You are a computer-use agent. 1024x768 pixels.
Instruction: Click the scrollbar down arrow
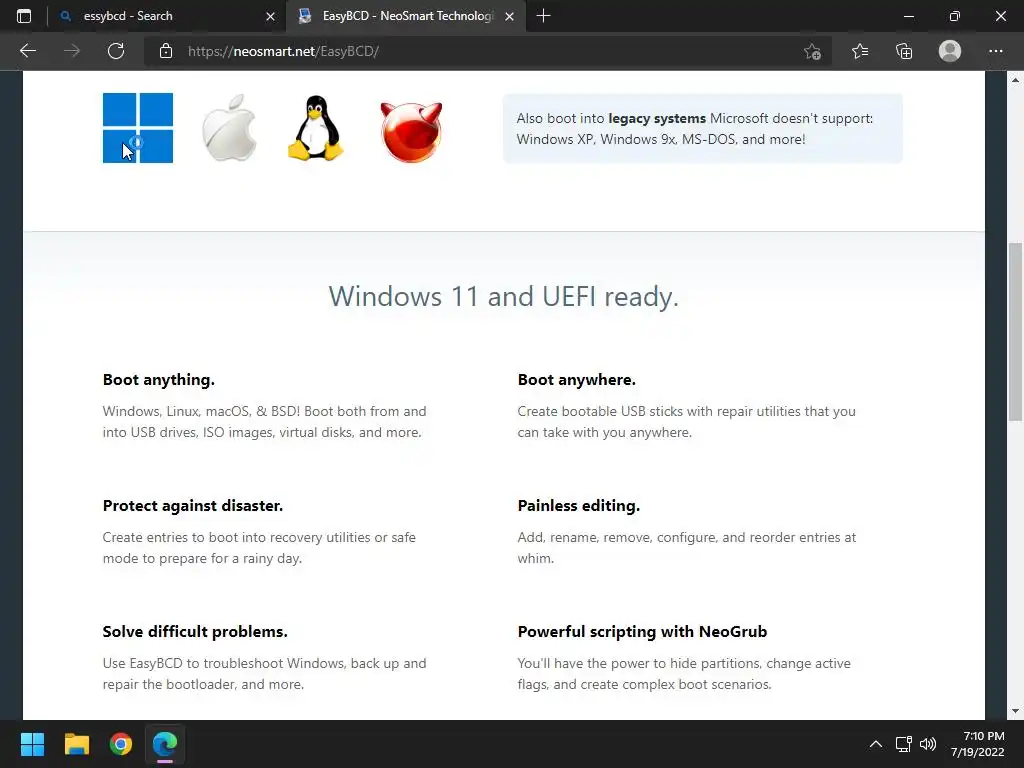(1015, 711)
